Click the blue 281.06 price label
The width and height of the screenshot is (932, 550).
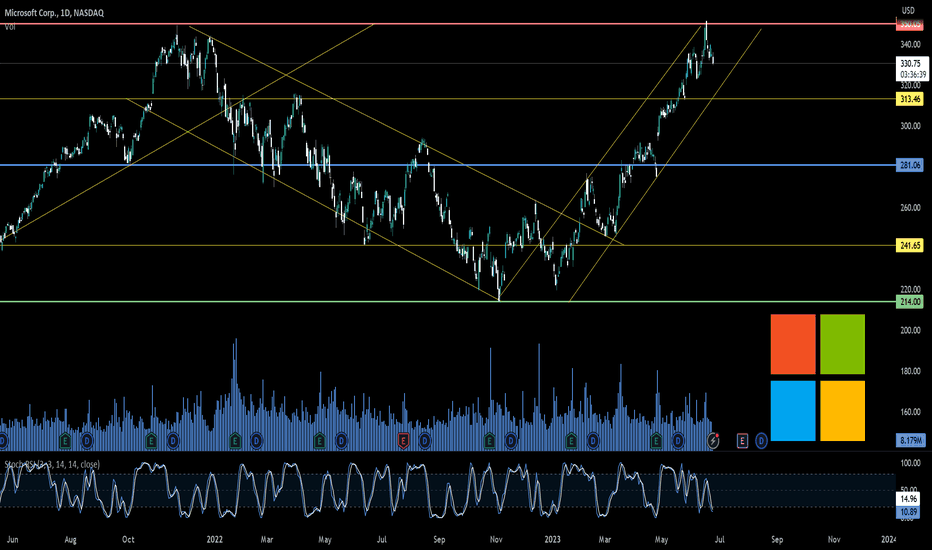(909, 165)
